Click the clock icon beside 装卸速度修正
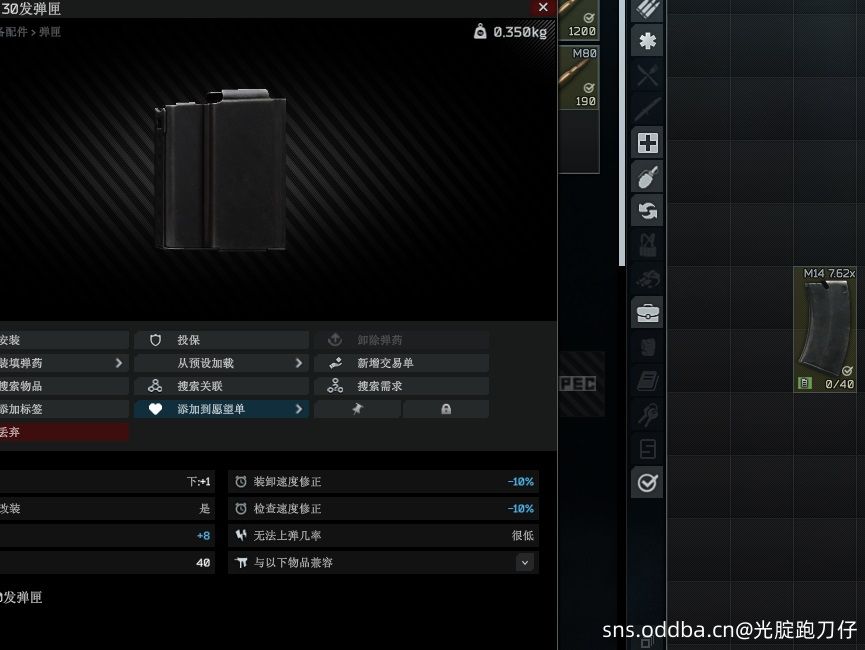The width and height of the screenshot is (865, 650). click(x=241, y=482)
